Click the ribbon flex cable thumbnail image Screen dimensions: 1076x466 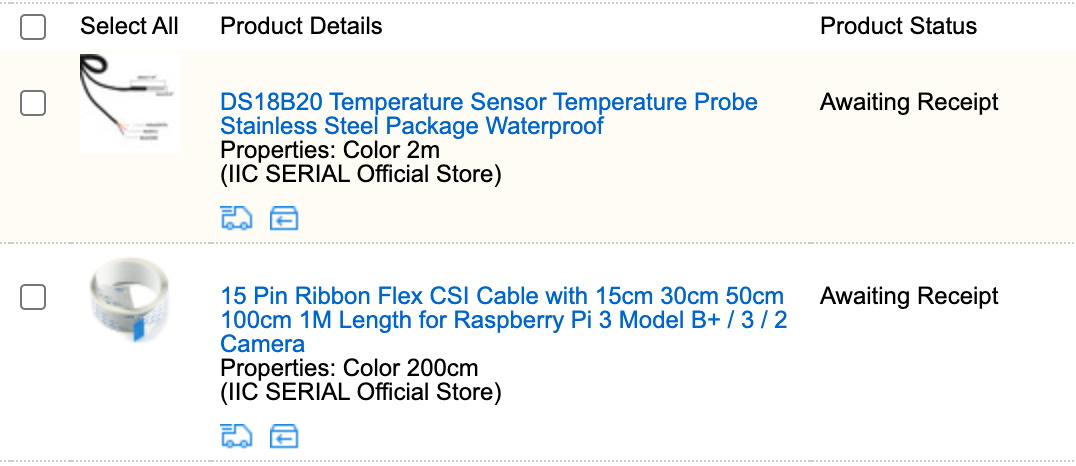coord(129,300)
